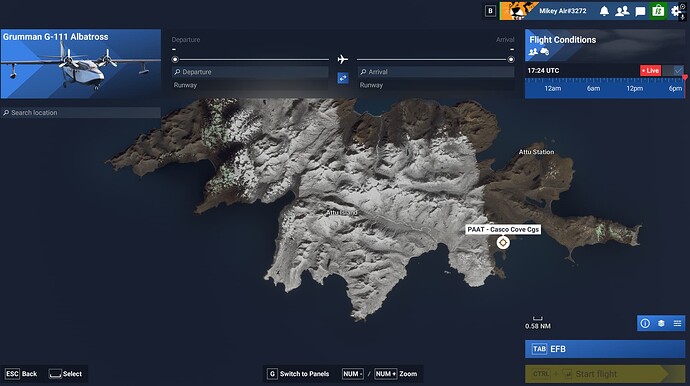Zoom in with NUM + button
The width and height of the screenshot is (690, 386).
(385, 374)
